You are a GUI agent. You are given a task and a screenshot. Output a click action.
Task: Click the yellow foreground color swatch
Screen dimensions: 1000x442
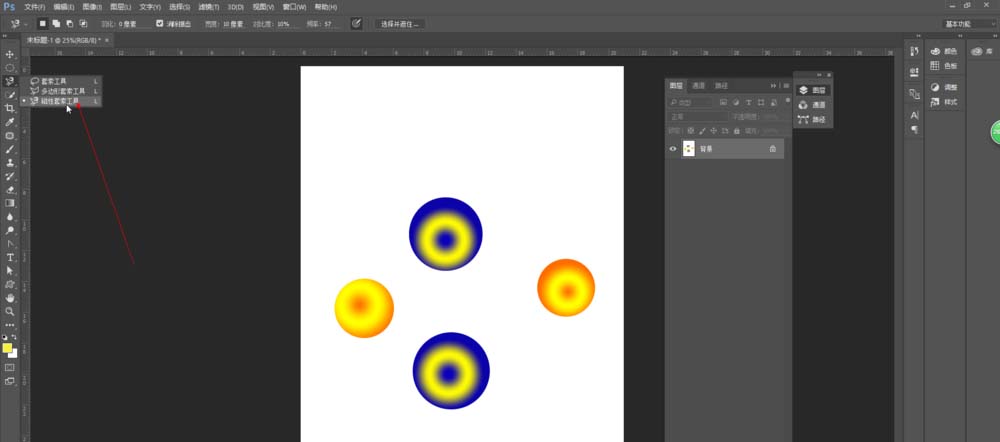(7, 347)
